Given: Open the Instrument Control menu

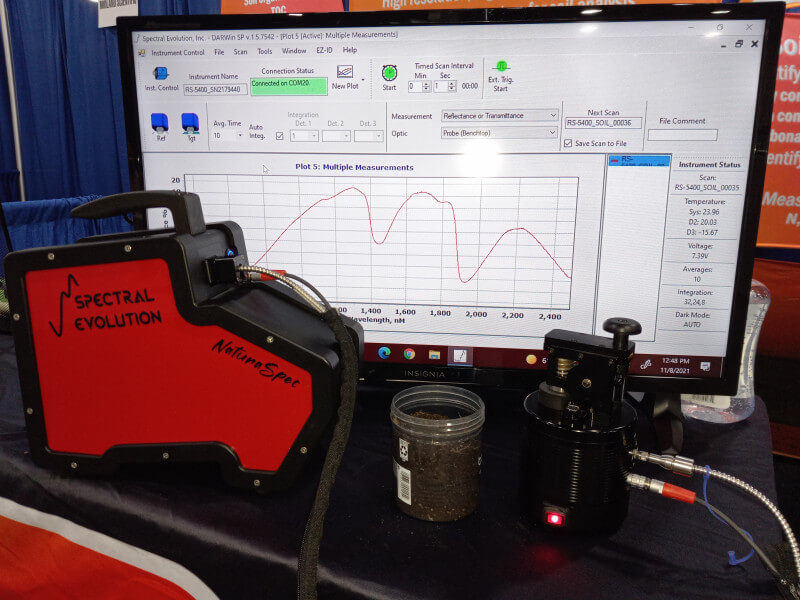Looking at the screenshot, I should [178, 53].
